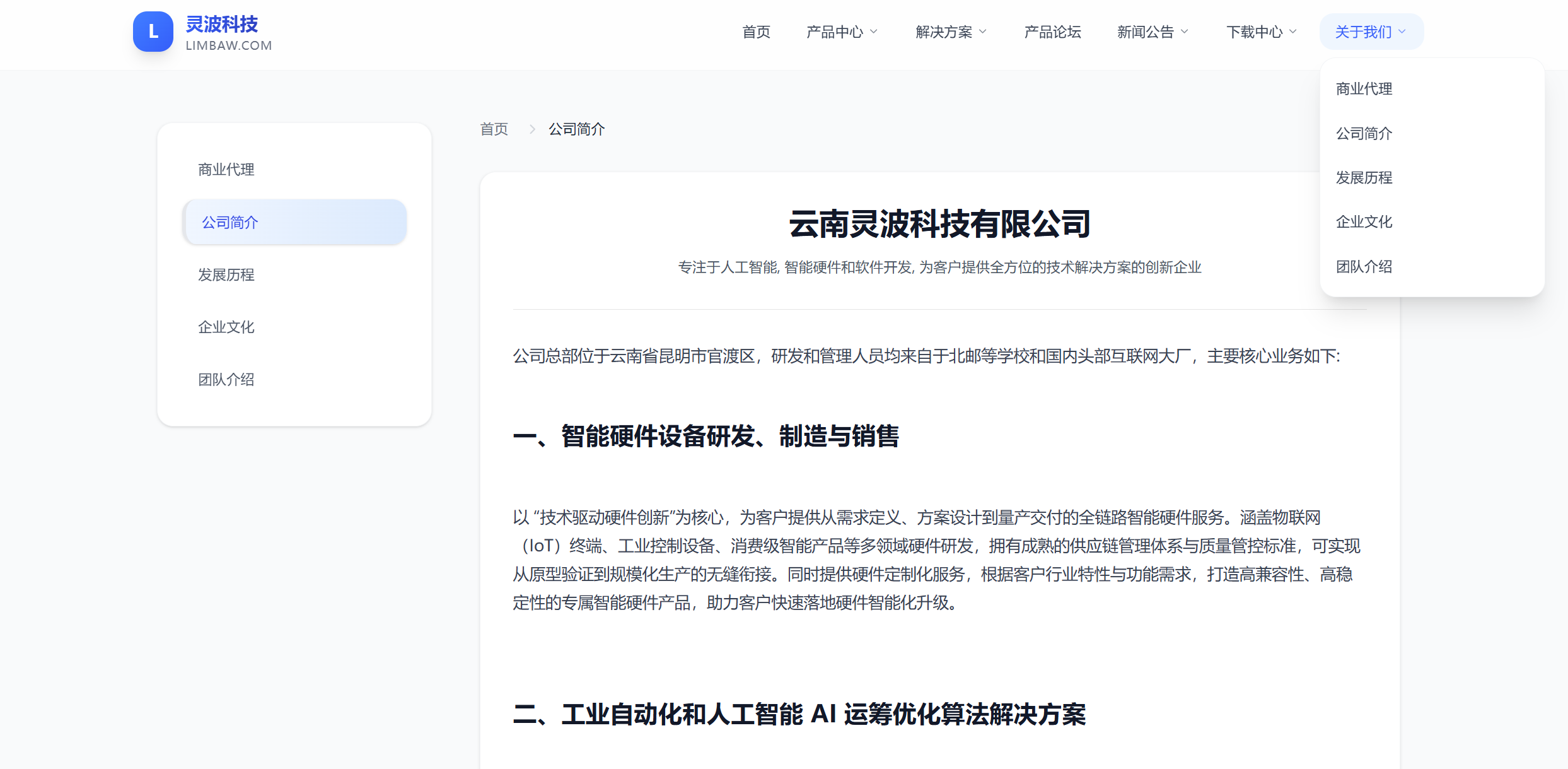Open the 首页 nav menu item

point(756,32)
